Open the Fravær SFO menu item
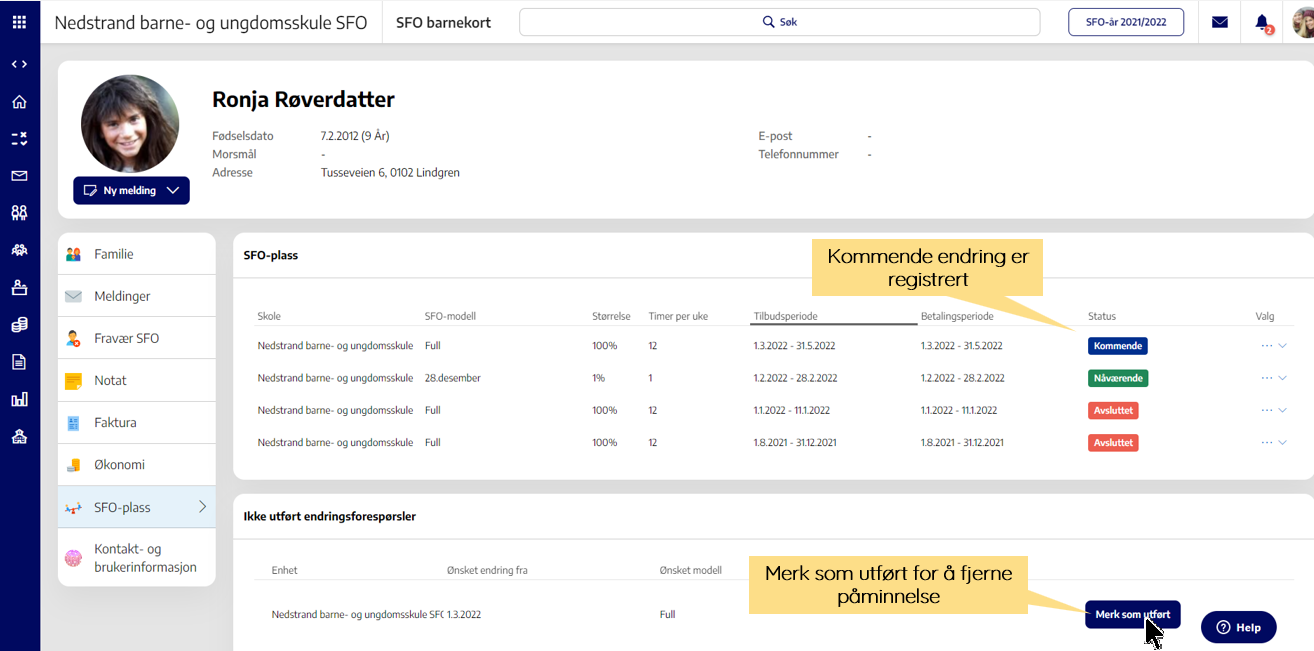Viewport: 1314px width, 651px height. pos(137,338)
